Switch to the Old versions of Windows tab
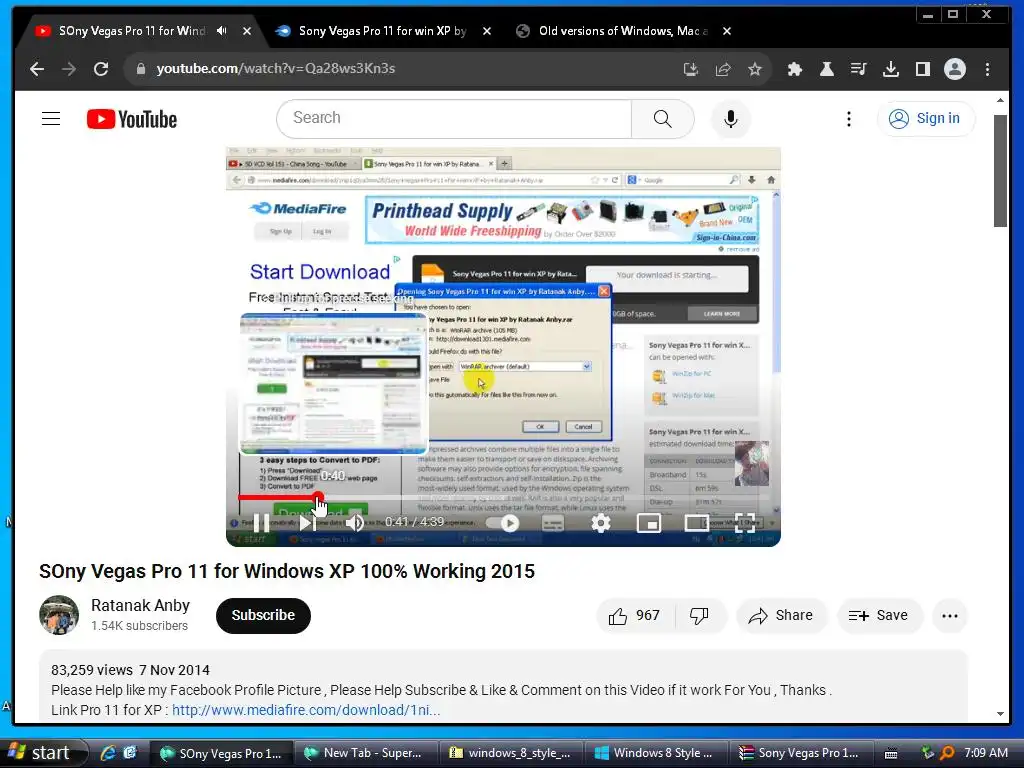 point(616,31)
